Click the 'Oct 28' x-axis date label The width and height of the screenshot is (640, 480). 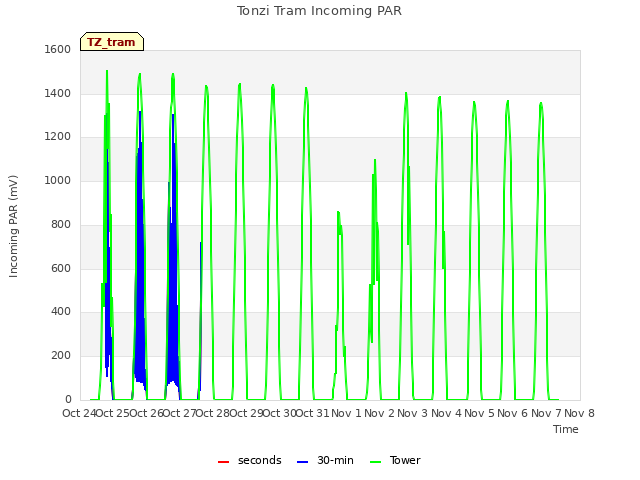pyautogui.click(x=213, y=413)
